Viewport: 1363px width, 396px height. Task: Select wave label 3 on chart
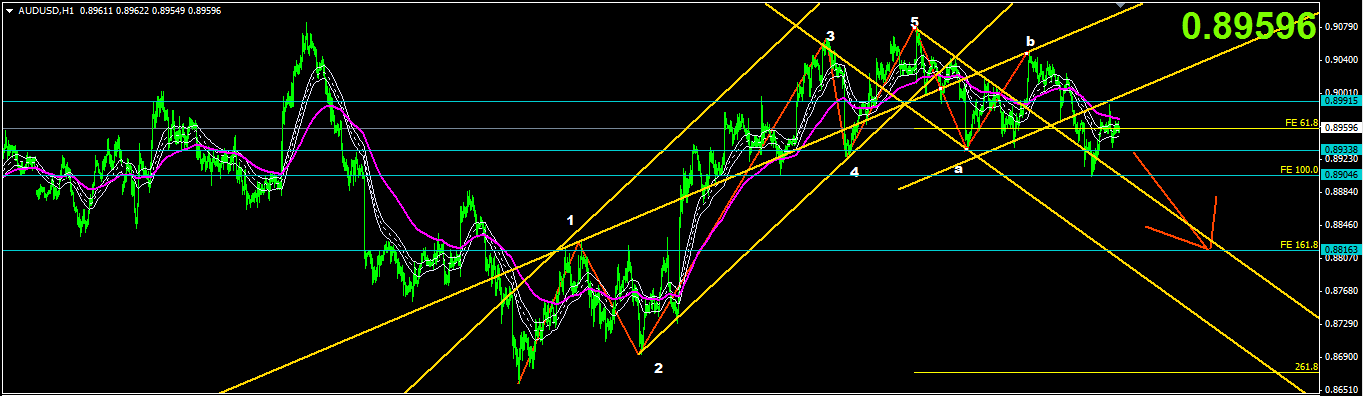pyautogui.click(x=830, y=37)
